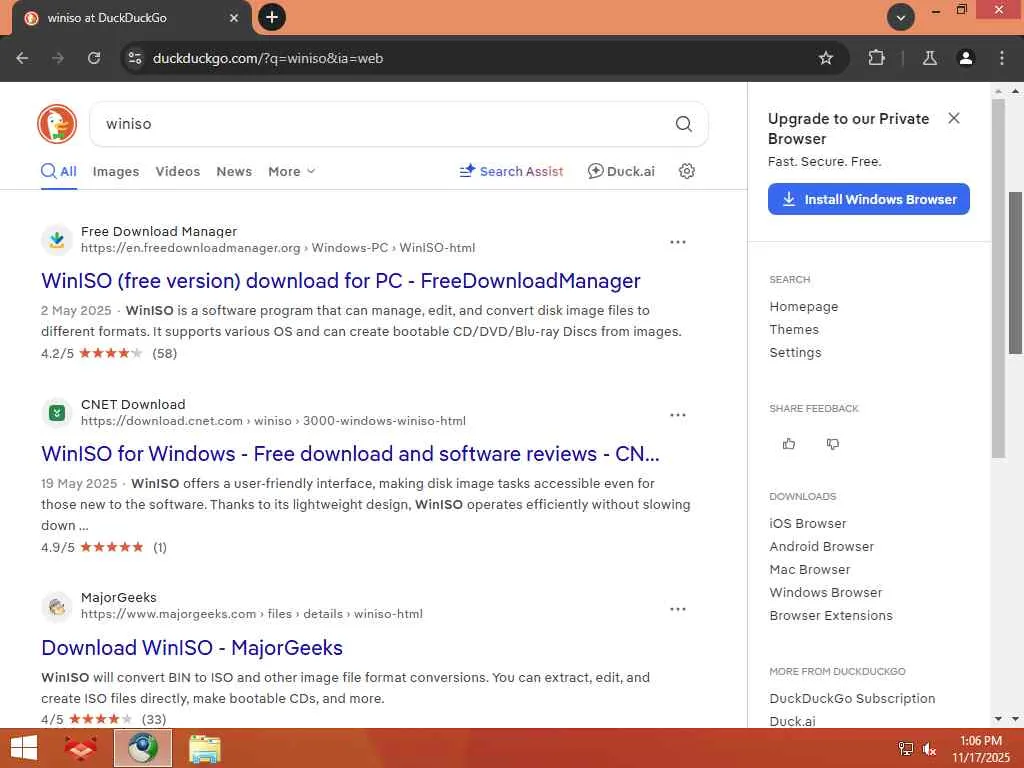Click the thumbs up feedback icon
The height and width of the screenshot is (768, 1024).
pos(789,444)
